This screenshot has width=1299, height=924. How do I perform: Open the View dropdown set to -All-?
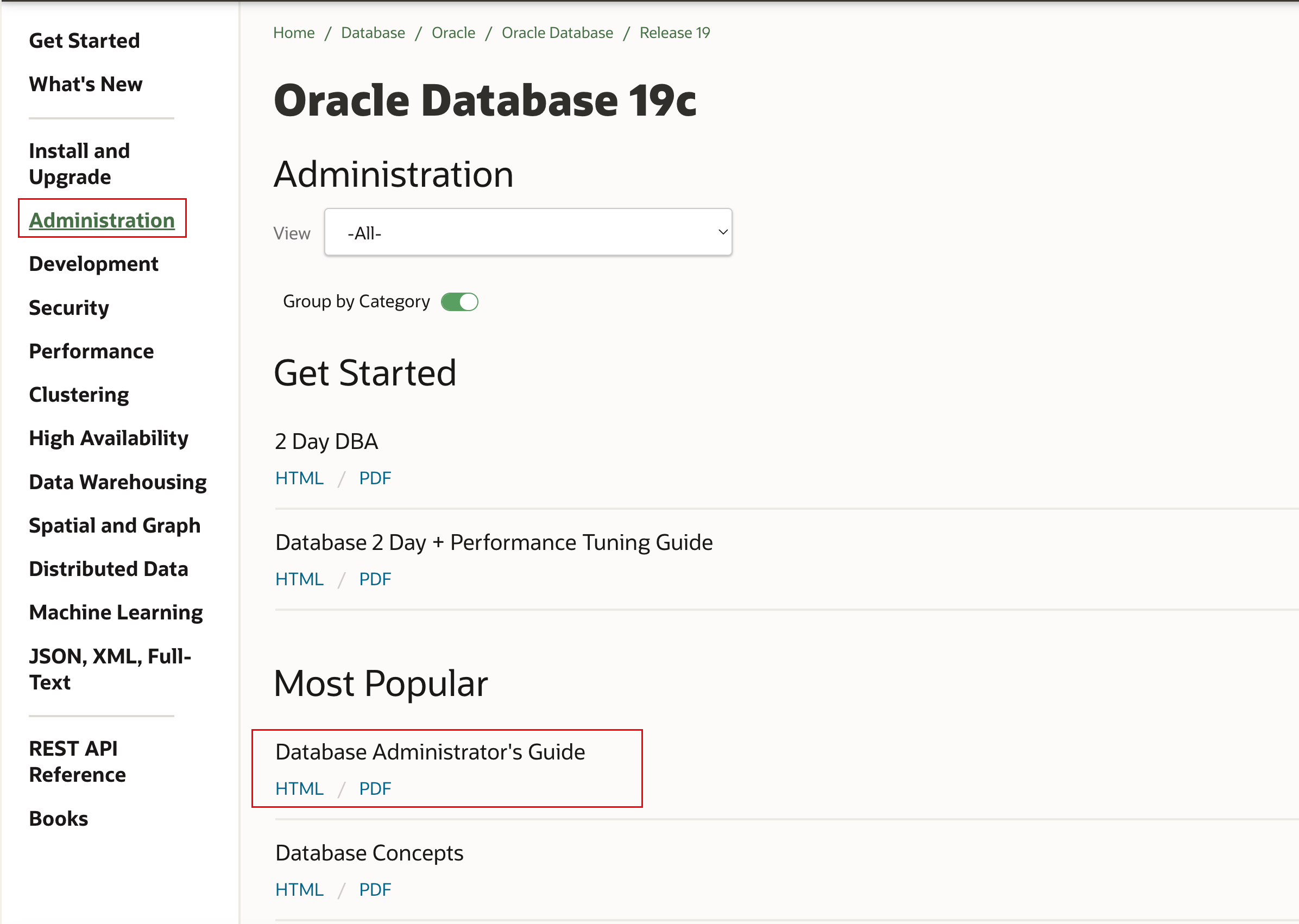[x=527, y=232]
